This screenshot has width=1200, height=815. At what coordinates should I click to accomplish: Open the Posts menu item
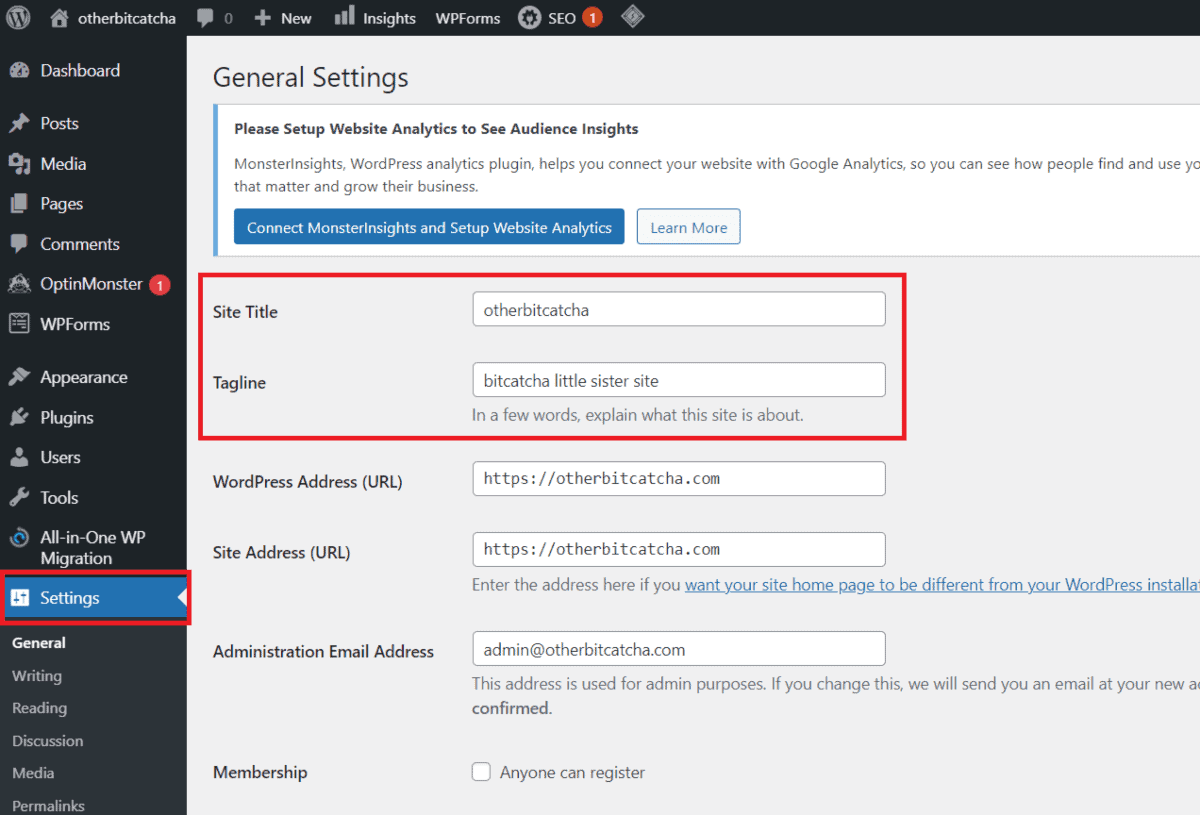point(59,123)
